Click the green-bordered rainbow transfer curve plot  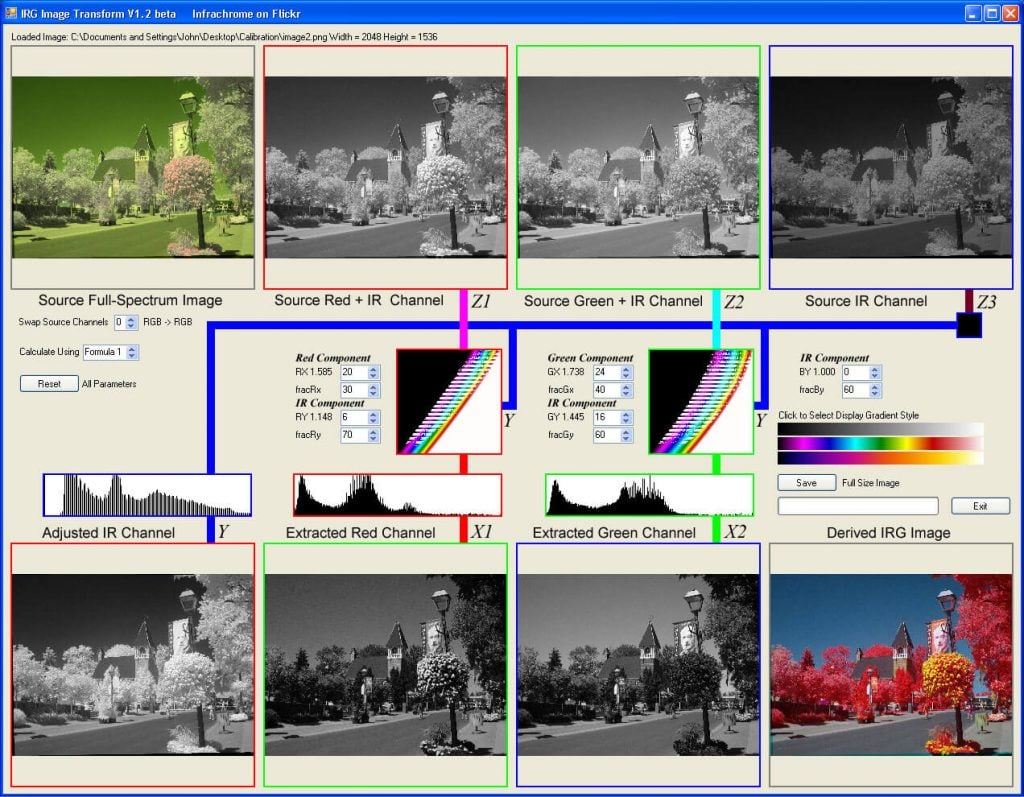tap(701, 402)
